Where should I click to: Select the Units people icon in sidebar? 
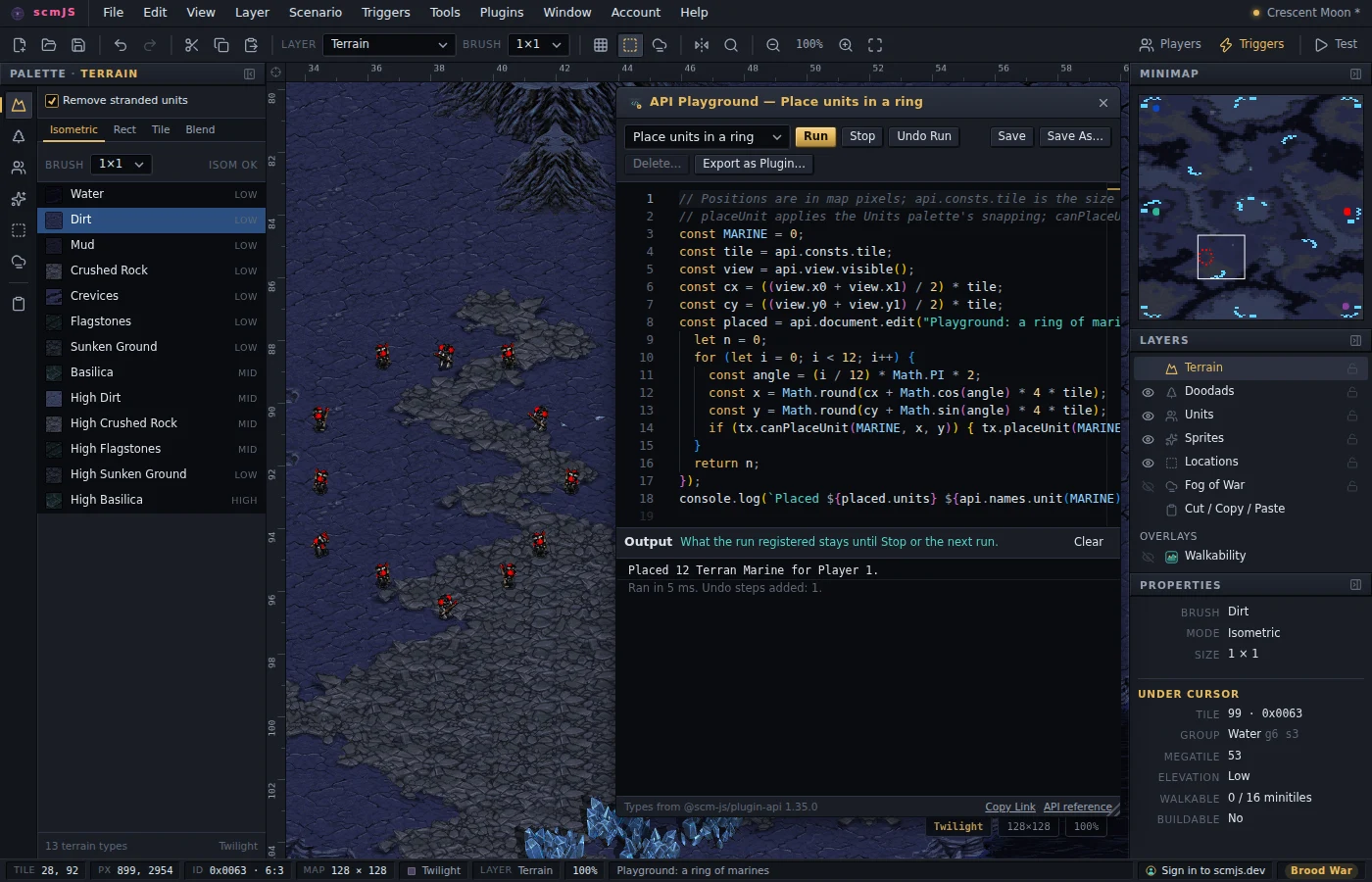tap(19, 168)
